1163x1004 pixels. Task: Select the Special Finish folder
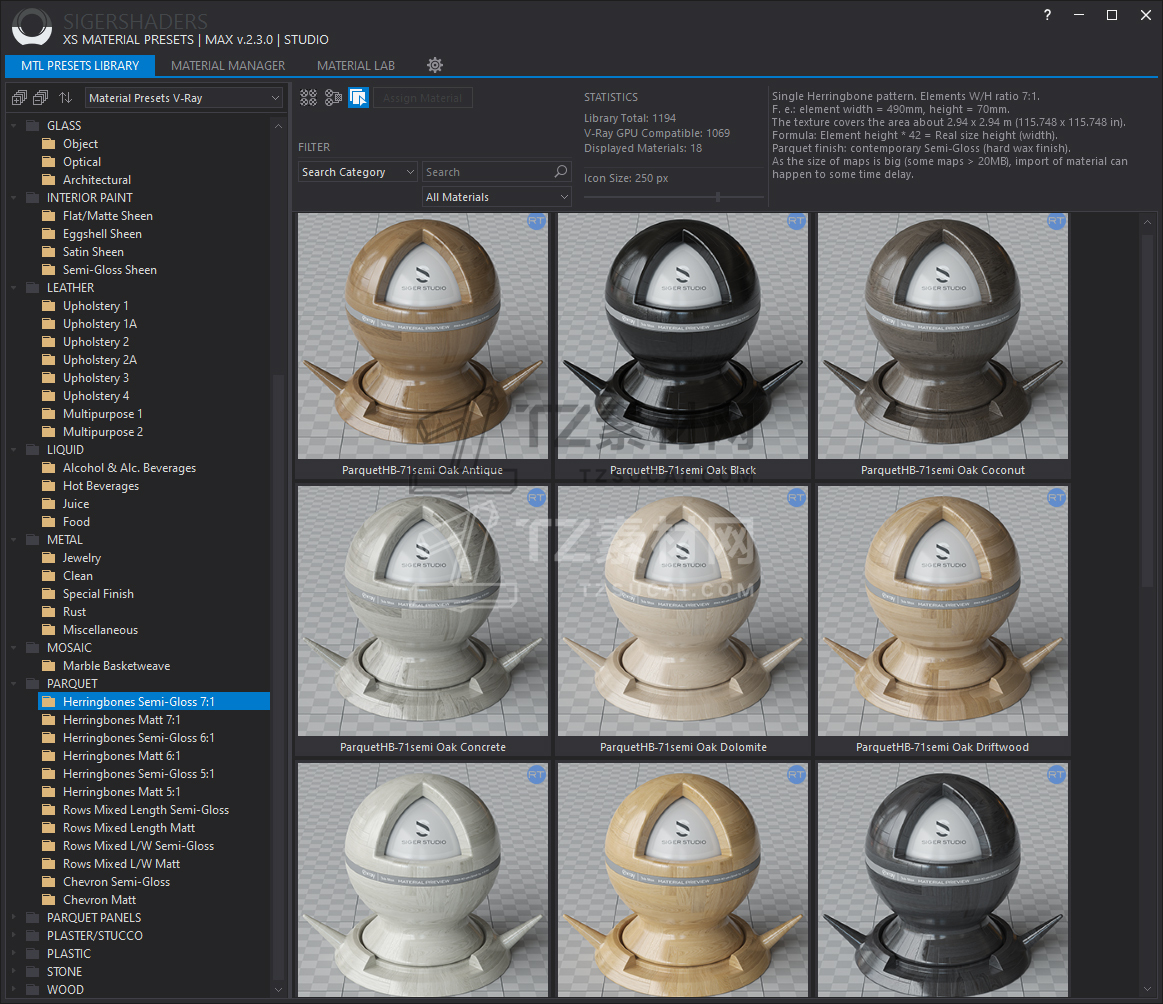click(x=98, y=594)
